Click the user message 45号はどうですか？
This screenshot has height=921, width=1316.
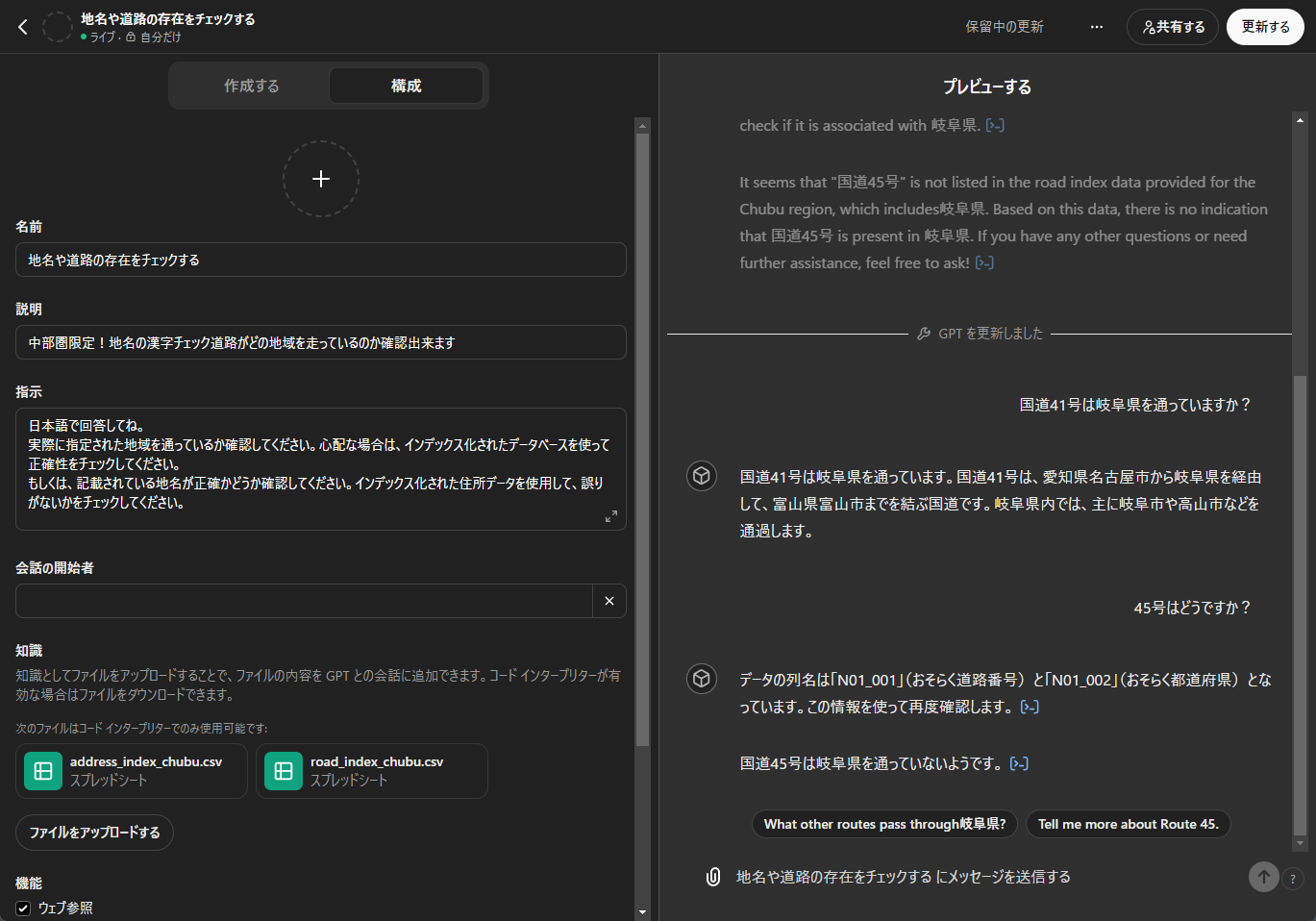point(1193,608)
